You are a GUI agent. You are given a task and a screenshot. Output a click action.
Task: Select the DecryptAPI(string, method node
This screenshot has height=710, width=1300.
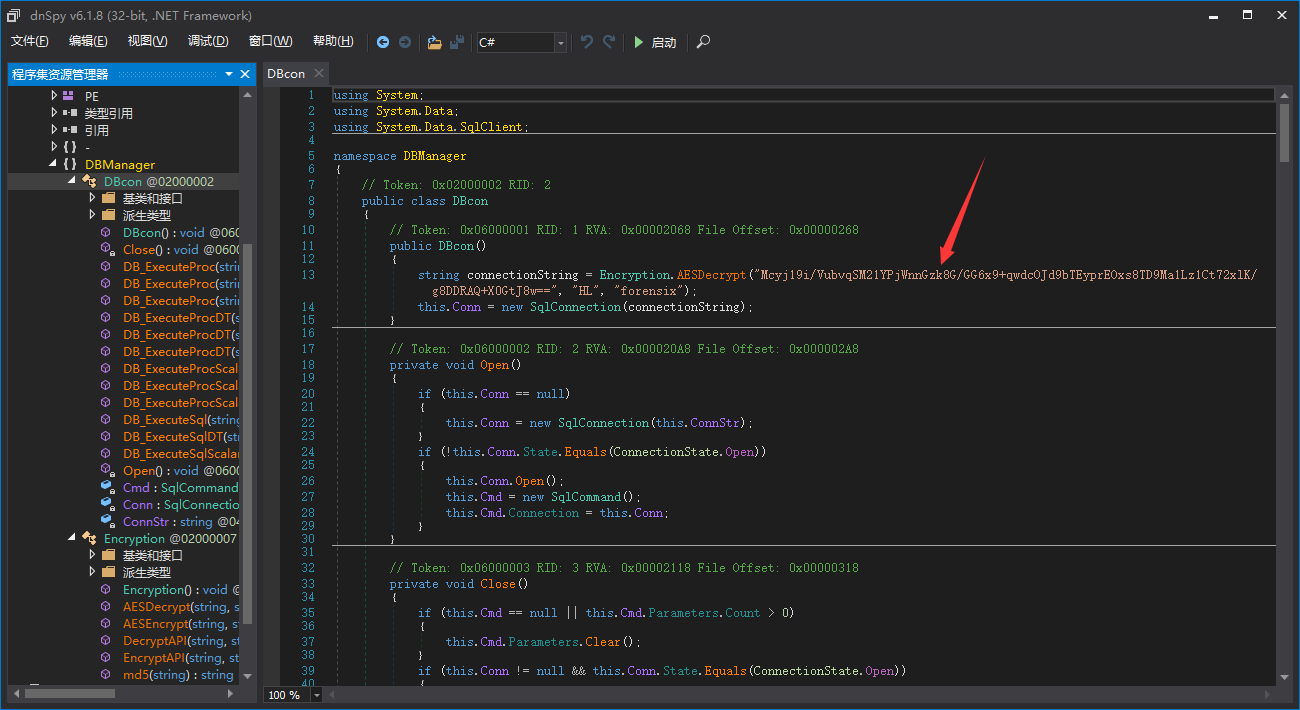[x=181, y=640]
